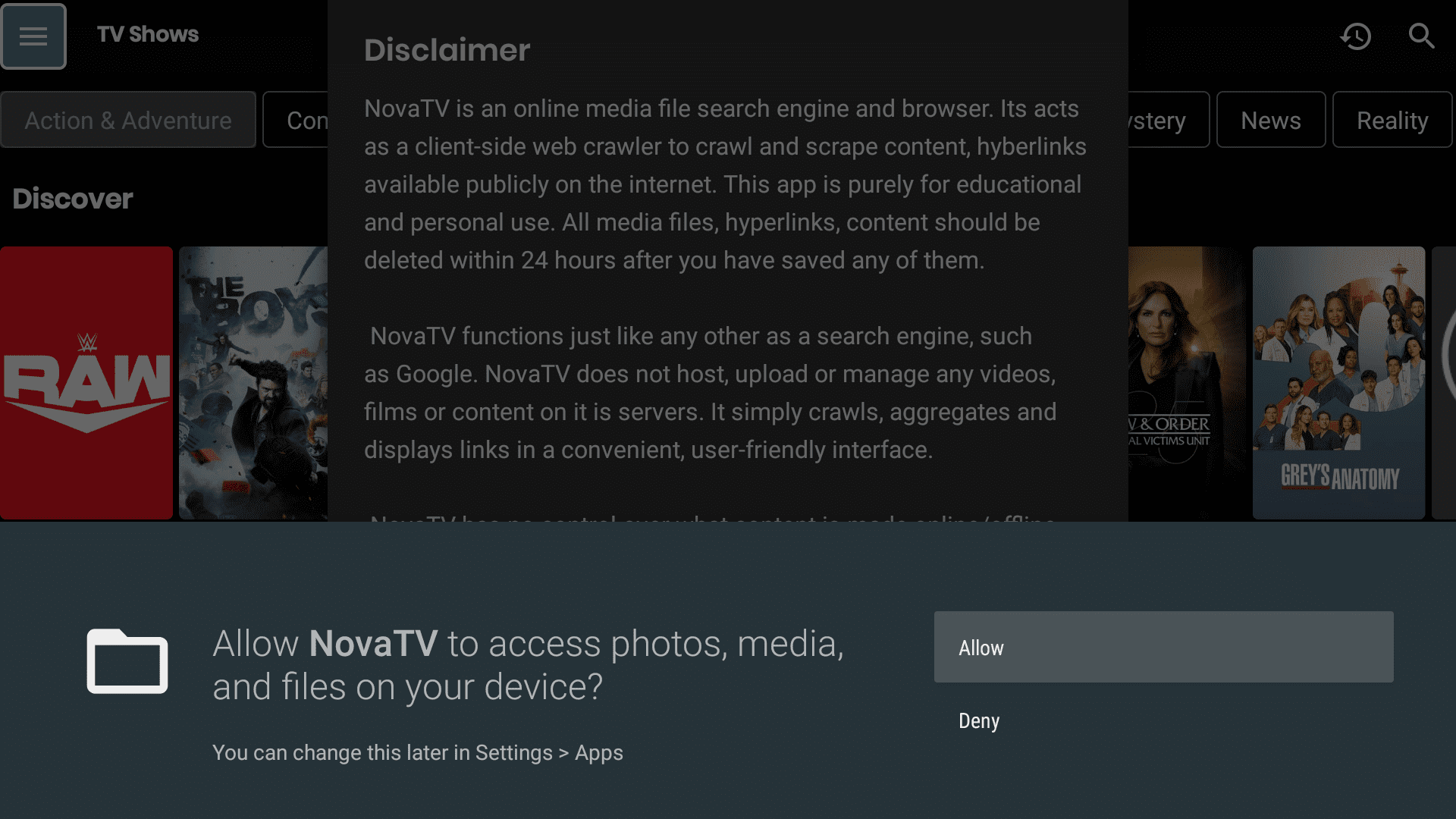Image resolution: width=1456 pixels, height=819 pixels.
Task: Toggle the TV Shows sidebar menu
Action: pyautogui.click(x=33, y=35)
